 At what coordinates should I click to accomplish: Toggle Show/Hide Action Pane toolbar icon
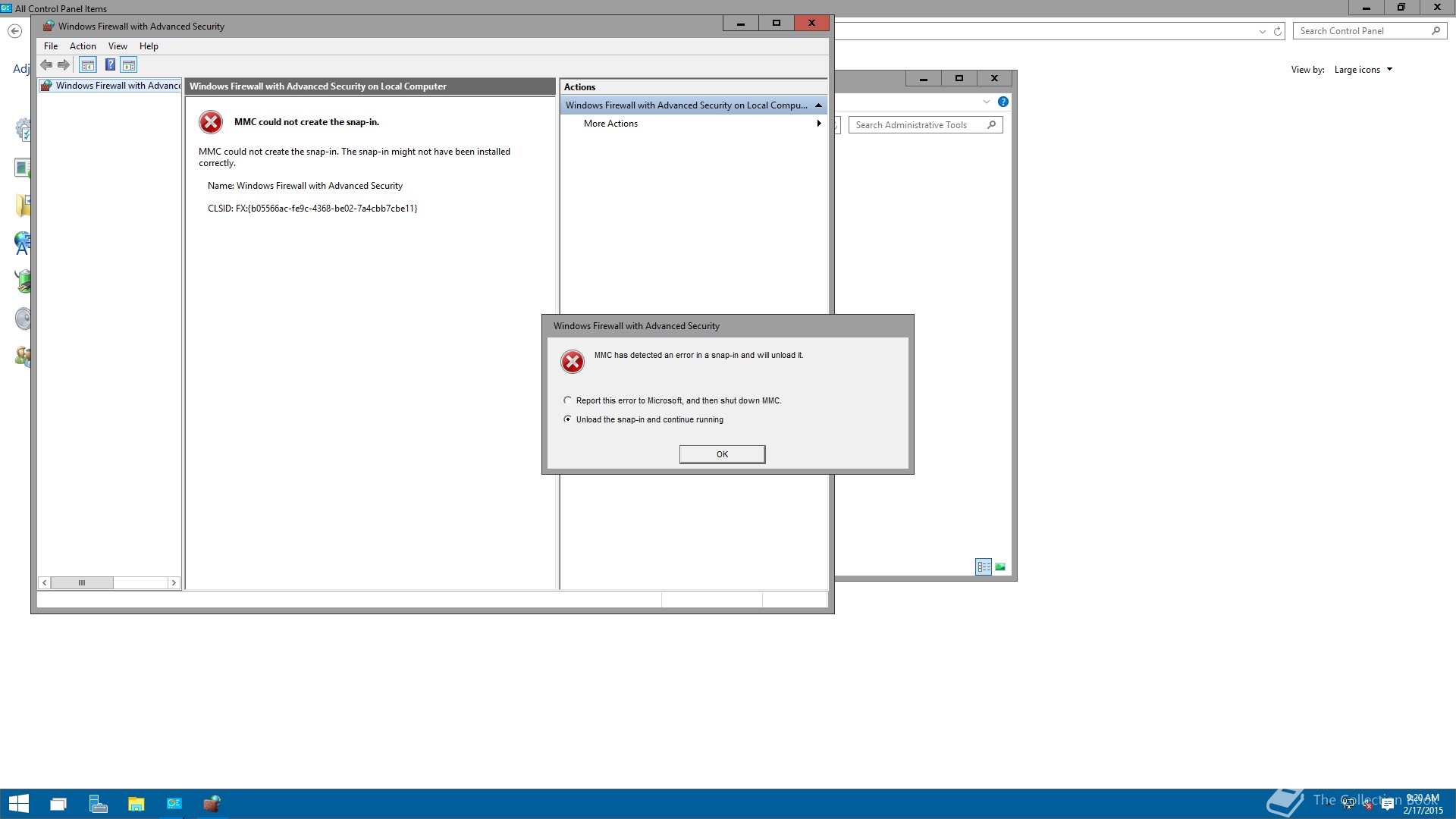click(x=129, y=65)
